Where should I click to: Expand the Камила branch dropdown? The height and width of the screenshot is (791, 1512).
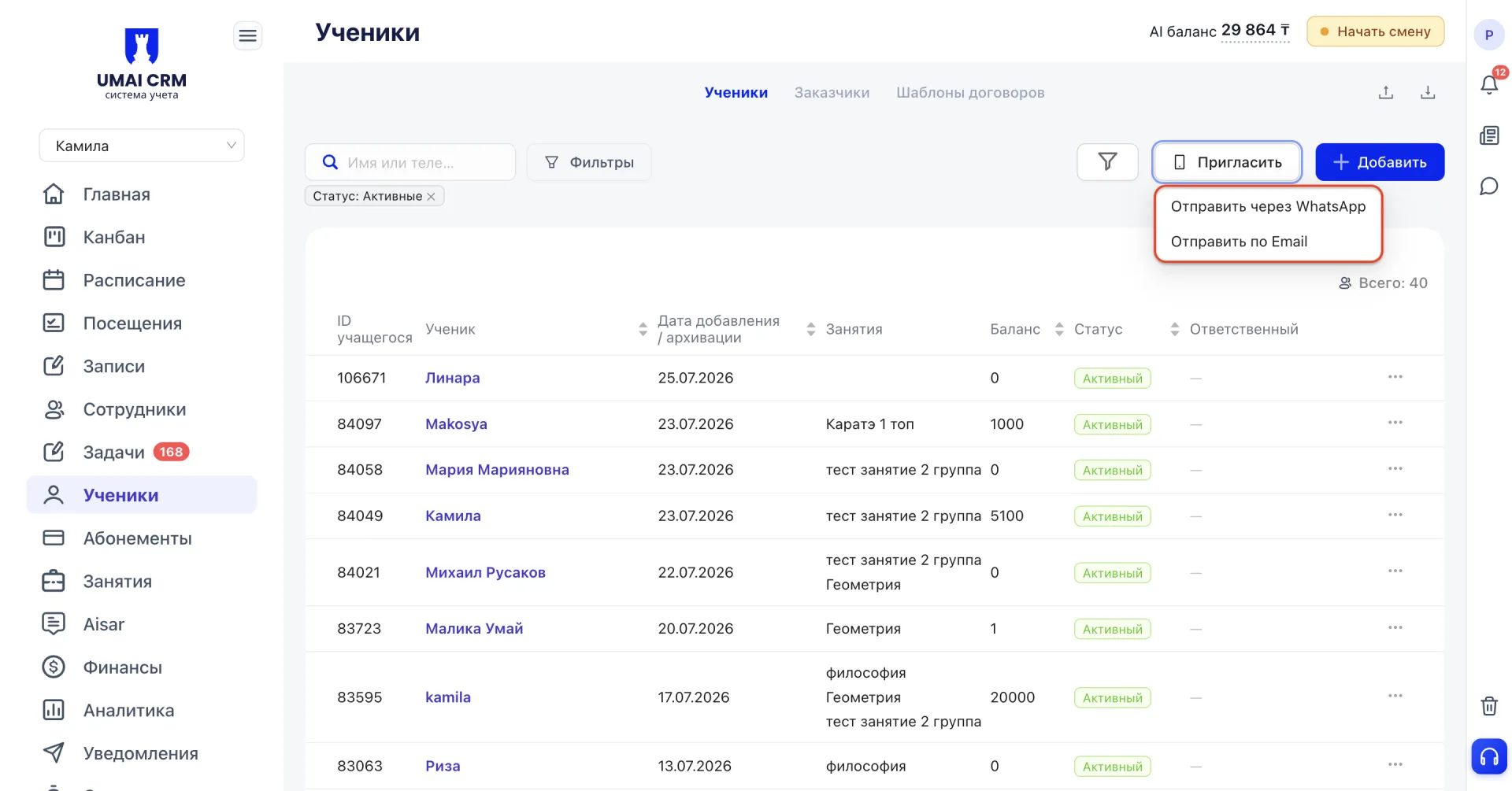coord(142,146)
